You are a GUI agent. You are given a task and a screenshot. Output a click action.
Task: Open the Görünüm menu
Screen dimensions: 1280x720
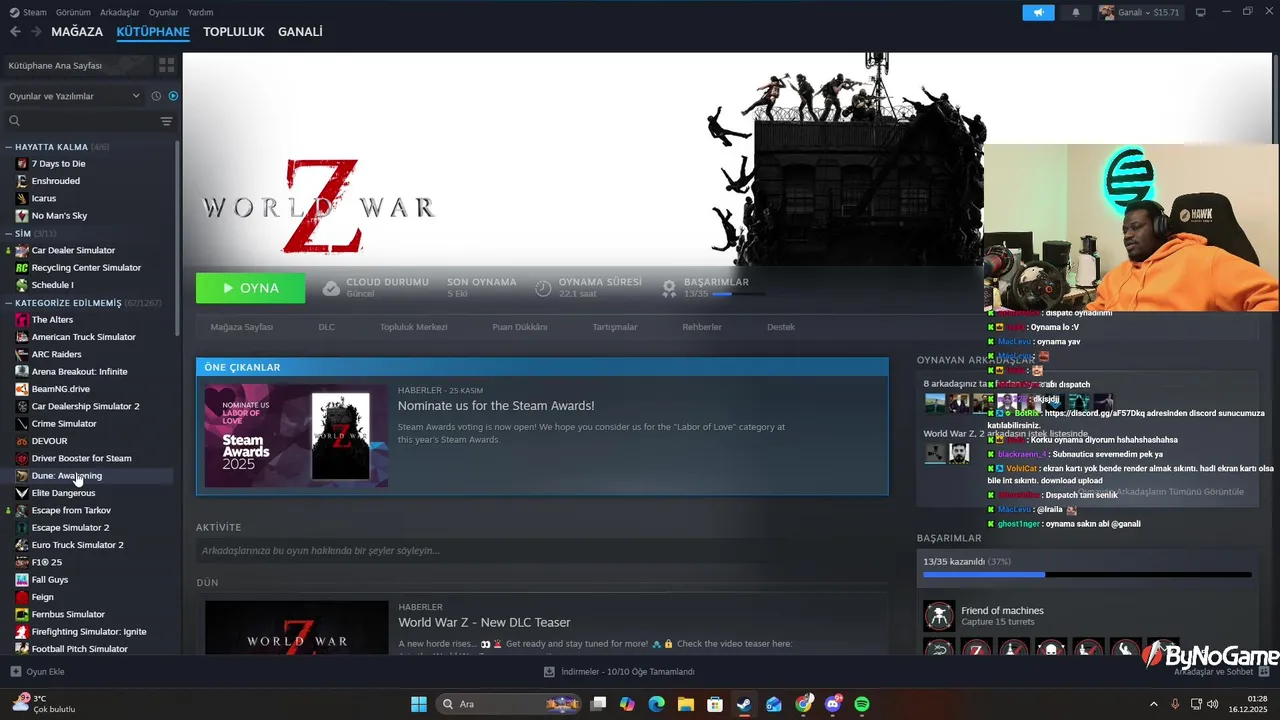coord(73,12)
